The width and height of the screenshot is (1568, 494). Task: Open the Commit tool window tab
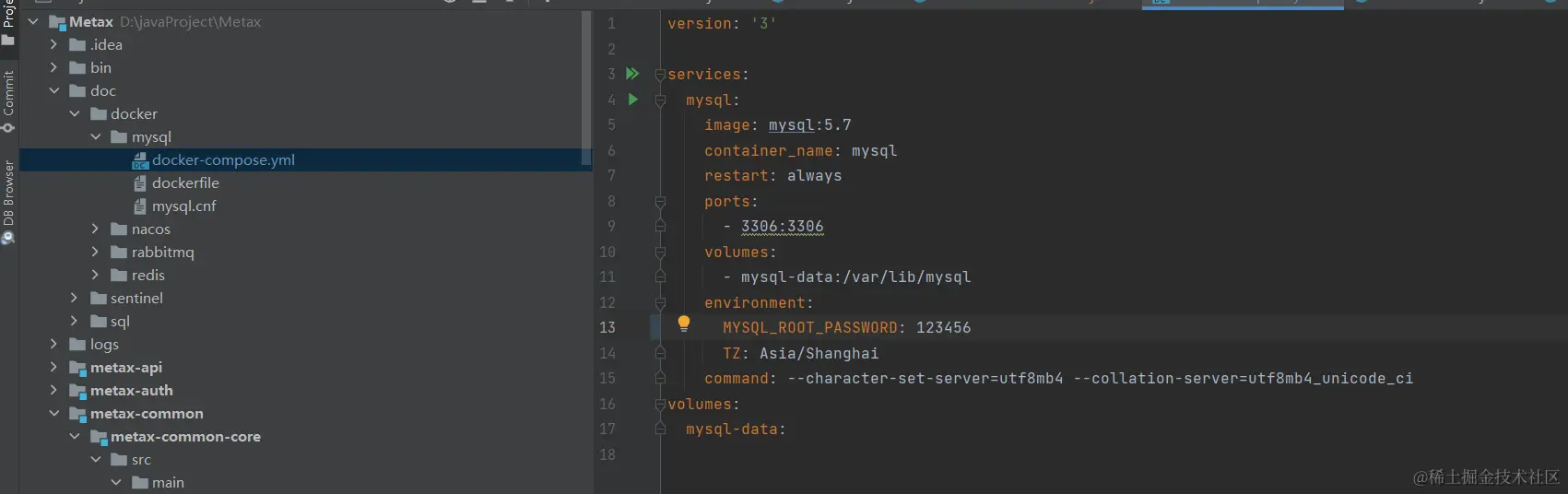click(x=8, y=100)
